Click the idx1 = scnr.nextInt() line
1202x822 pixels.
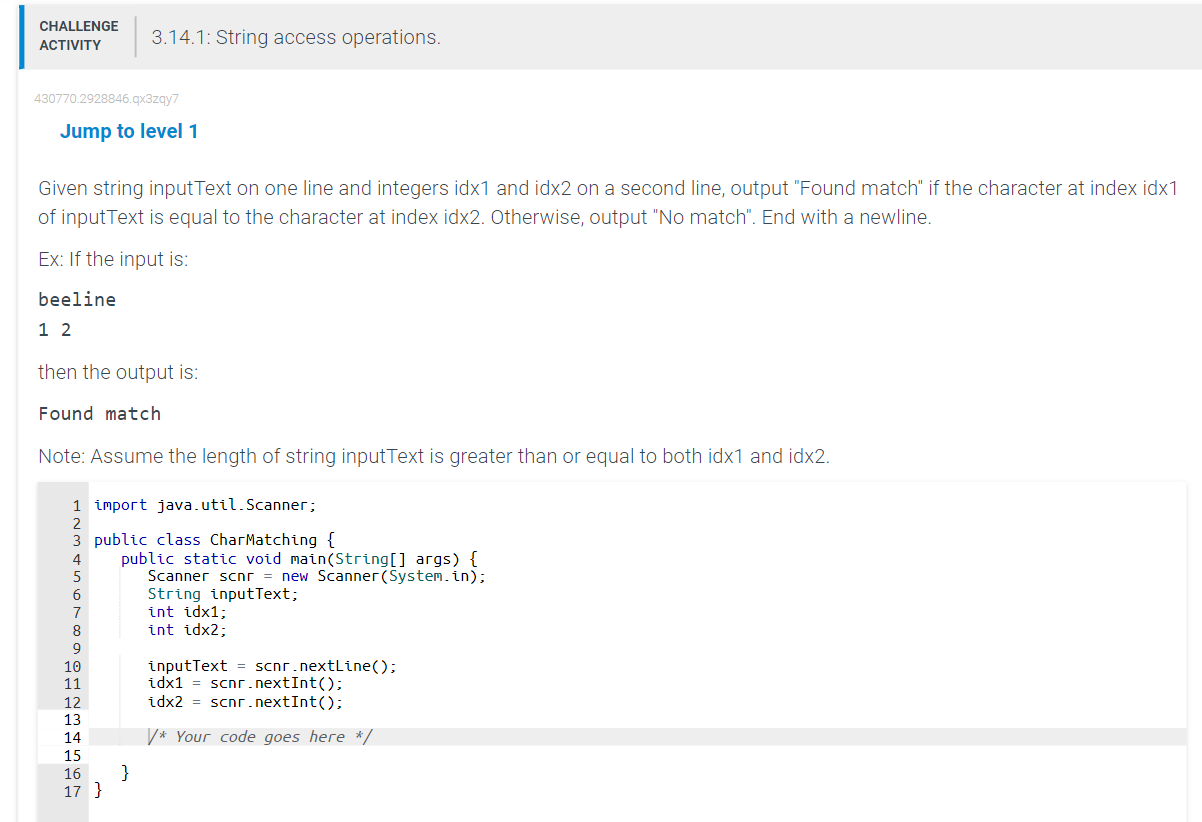click(247, 683)
